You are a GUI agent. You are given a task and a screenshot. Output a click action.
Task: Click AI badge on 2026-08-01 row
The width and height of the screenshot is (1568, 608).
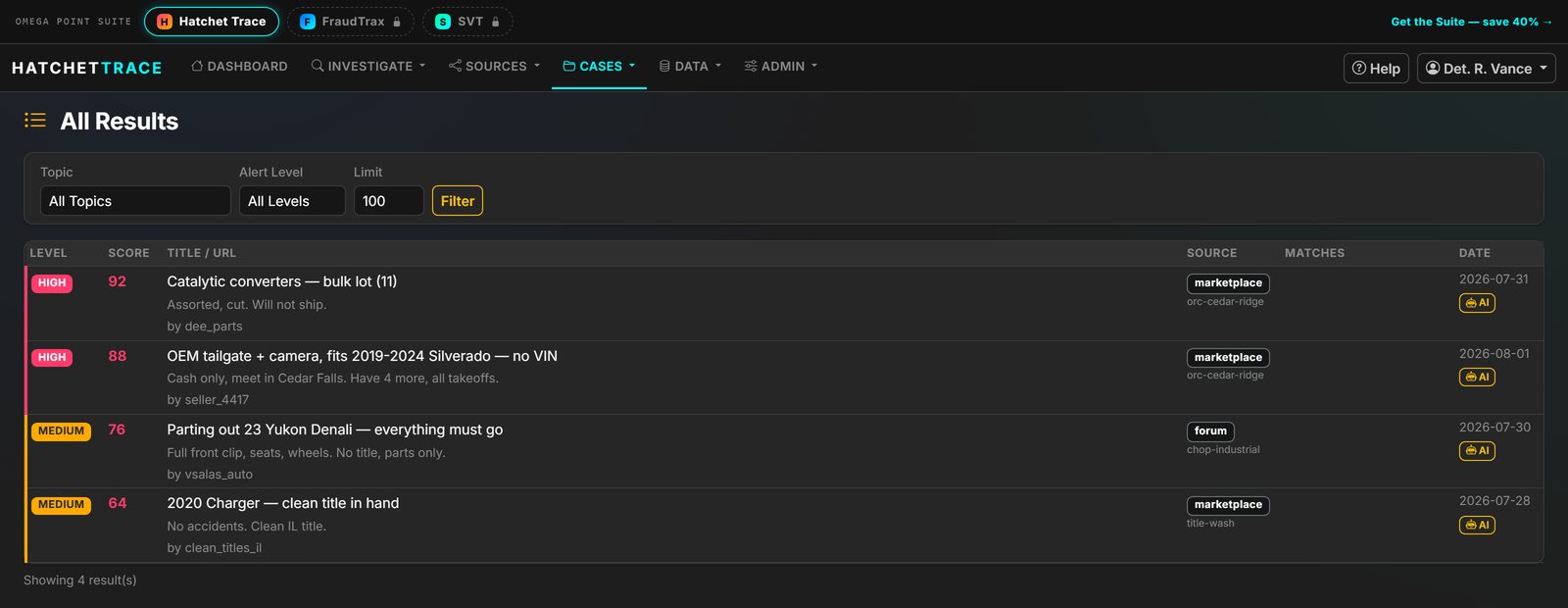(x=1477, y=377)
